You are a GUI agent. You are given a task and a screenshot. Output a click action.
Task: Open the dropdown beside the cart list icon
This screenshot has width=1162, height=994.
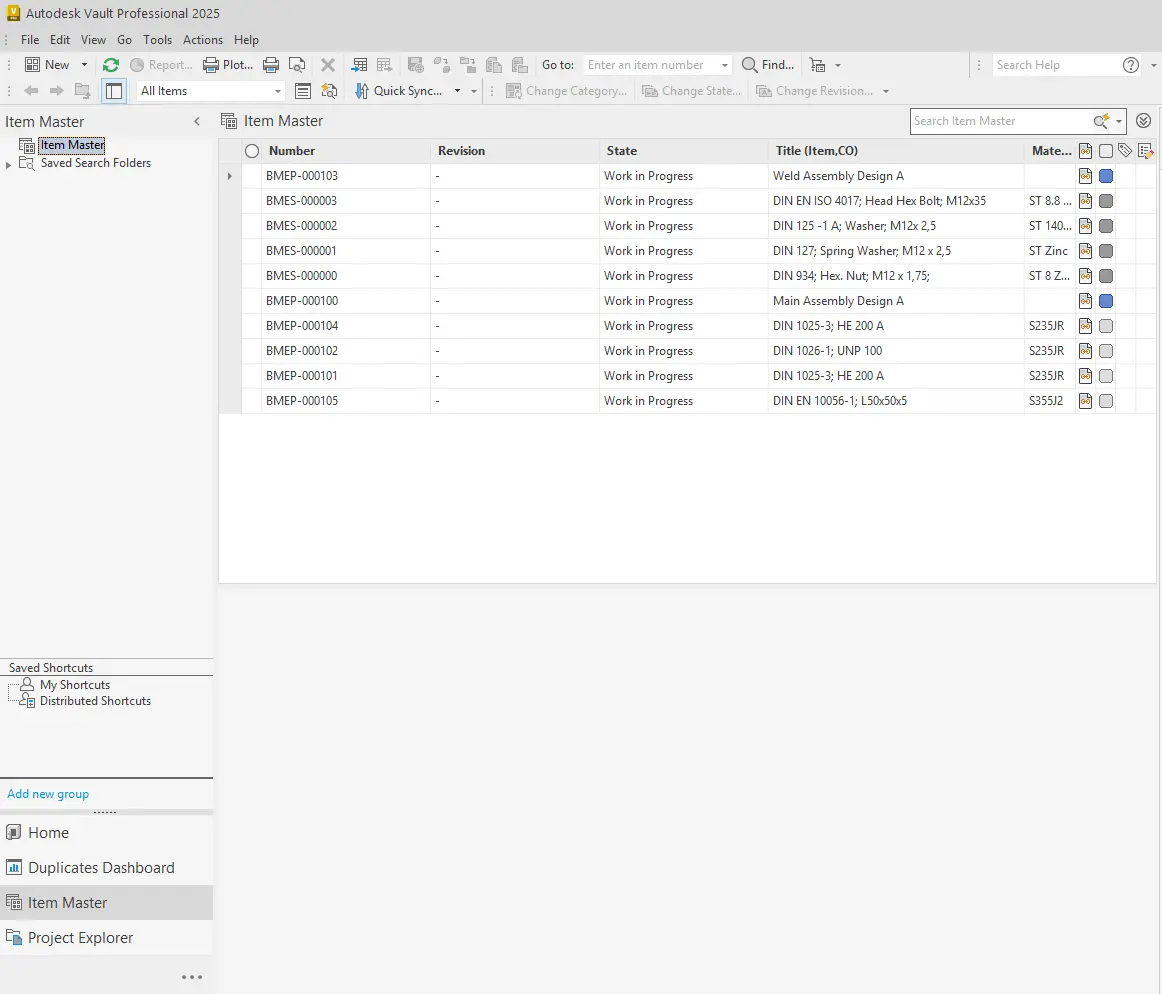pos(838,65)
